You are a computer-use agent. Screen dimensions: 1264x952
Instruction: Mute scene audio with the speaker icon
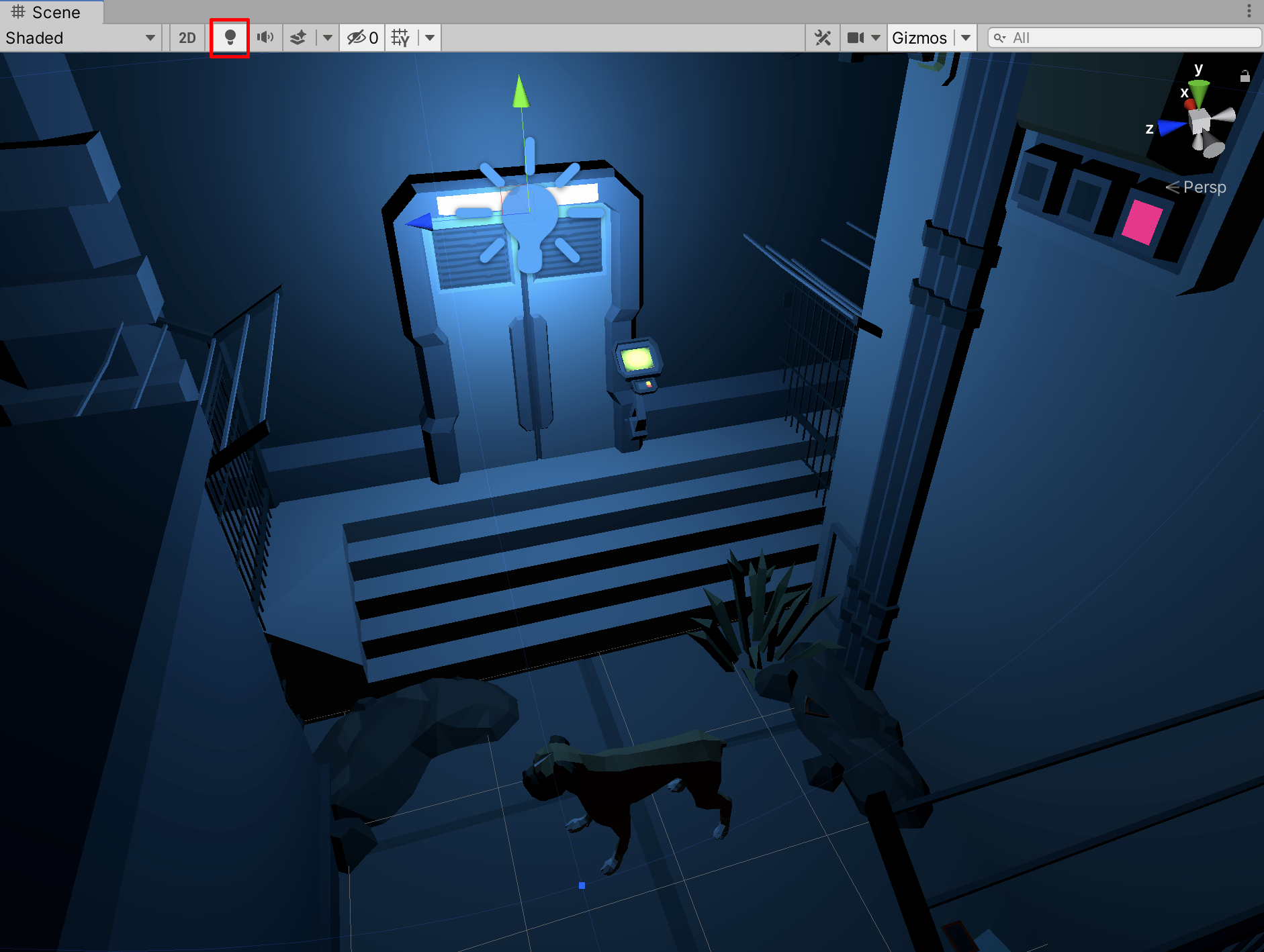[265, 38]
